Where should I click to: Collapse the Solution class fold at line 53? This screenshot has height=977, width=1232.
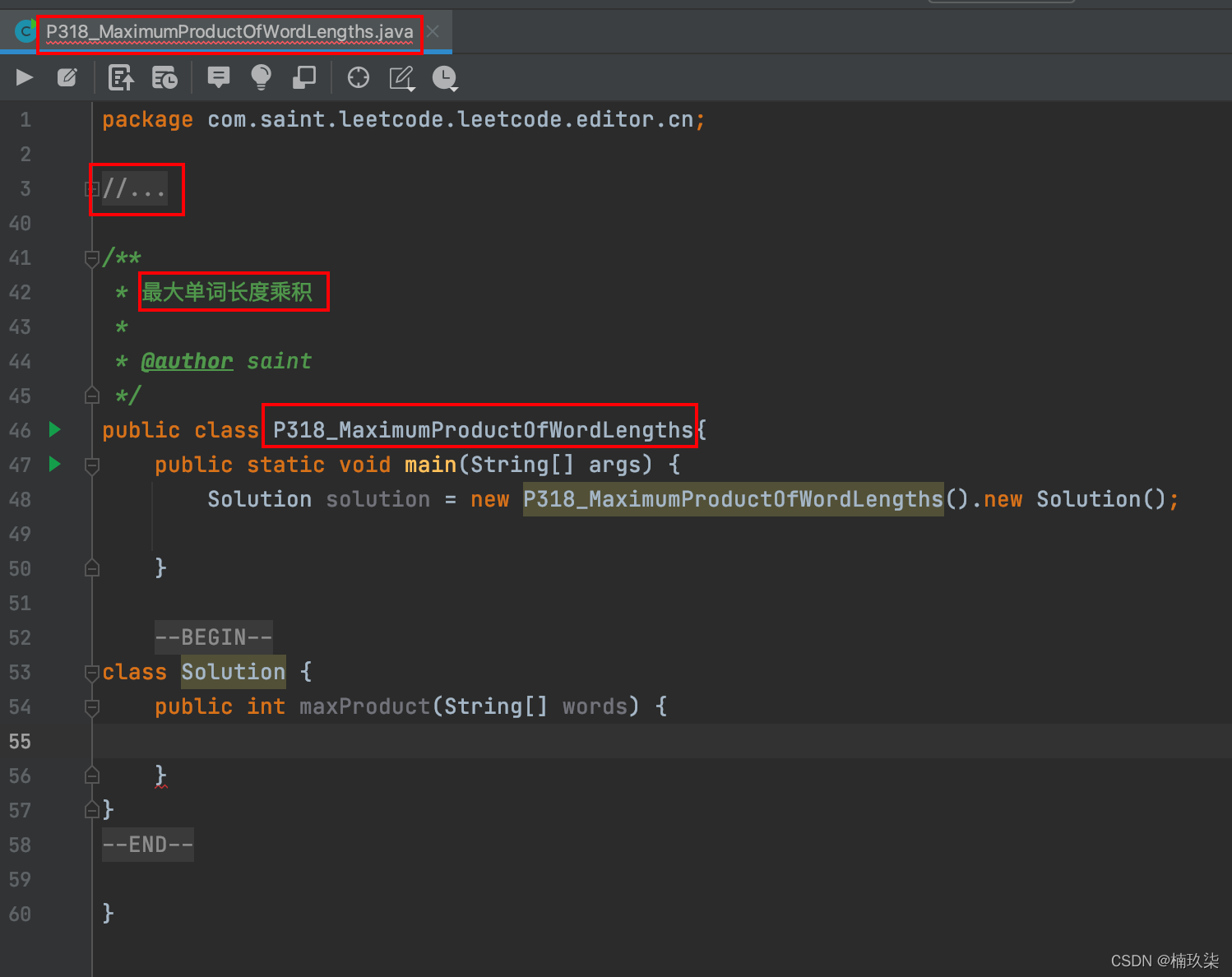(x=92, y=673)
